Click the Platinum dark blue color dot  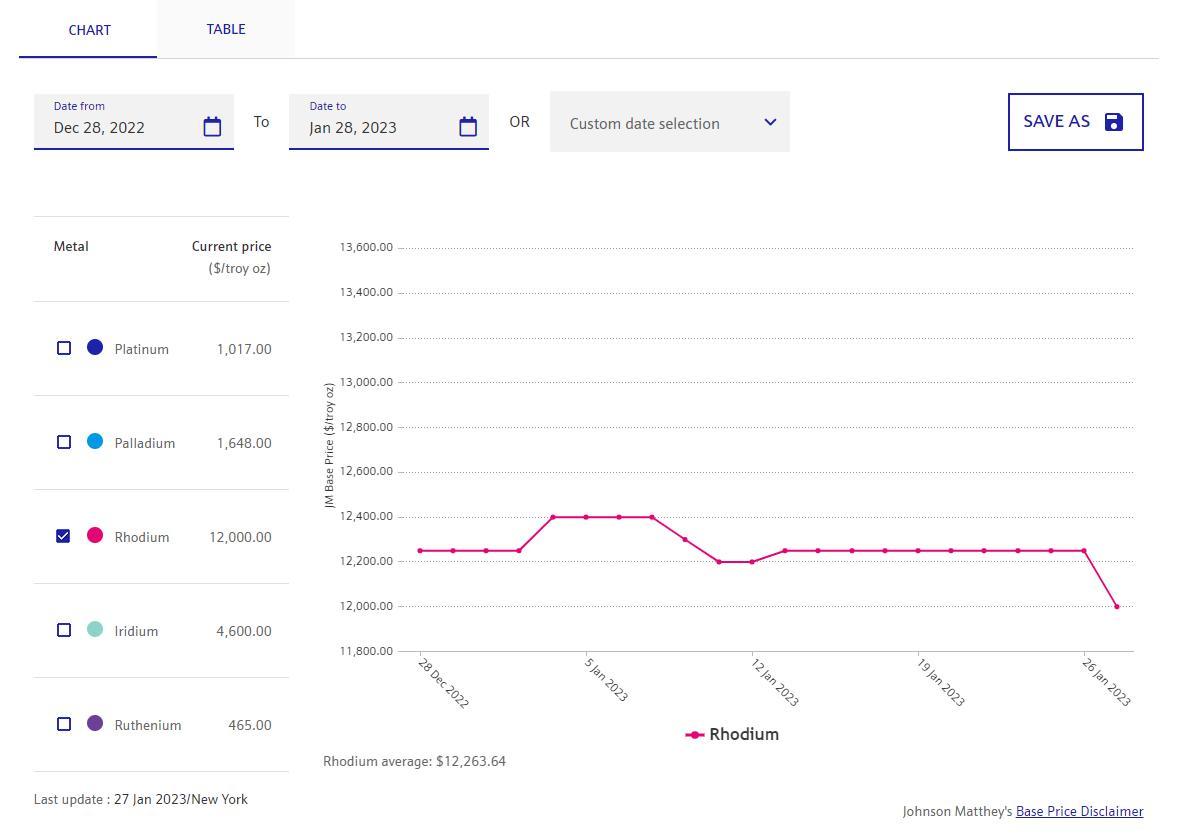(x=95, y=347)
